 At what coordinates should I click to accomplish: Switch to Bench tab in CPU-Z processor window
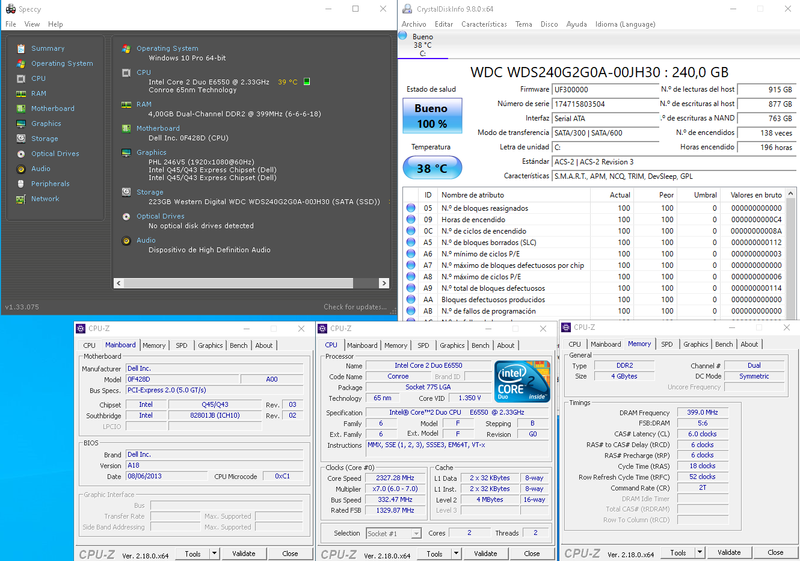pyautogui.click(x=480, y=345)
